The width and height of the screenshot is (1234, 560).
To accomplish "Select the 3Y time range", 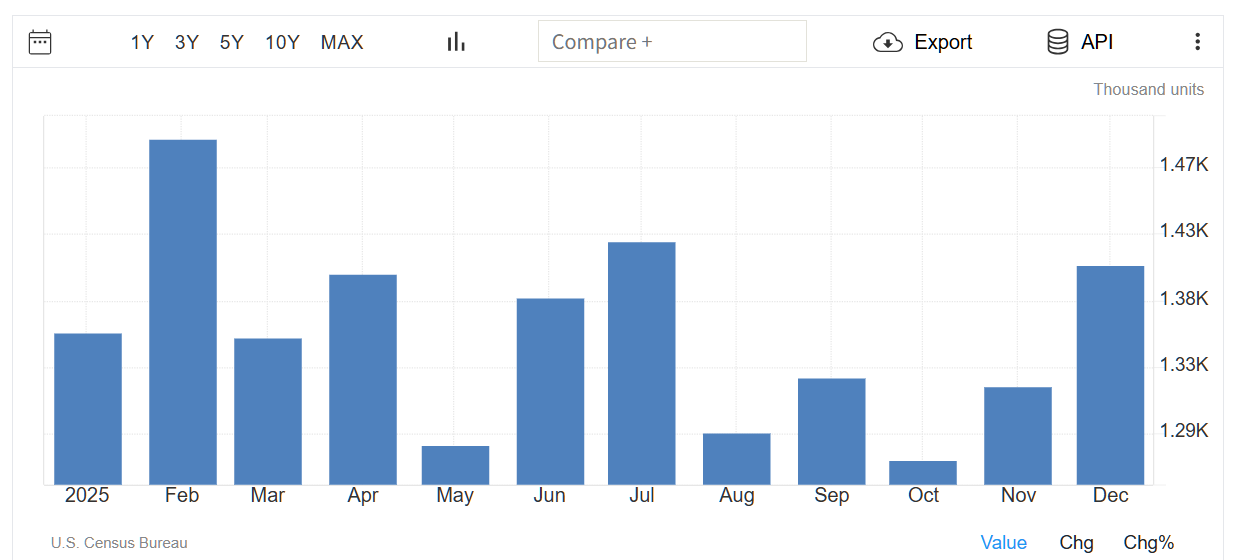I will [x=187, y=42].
